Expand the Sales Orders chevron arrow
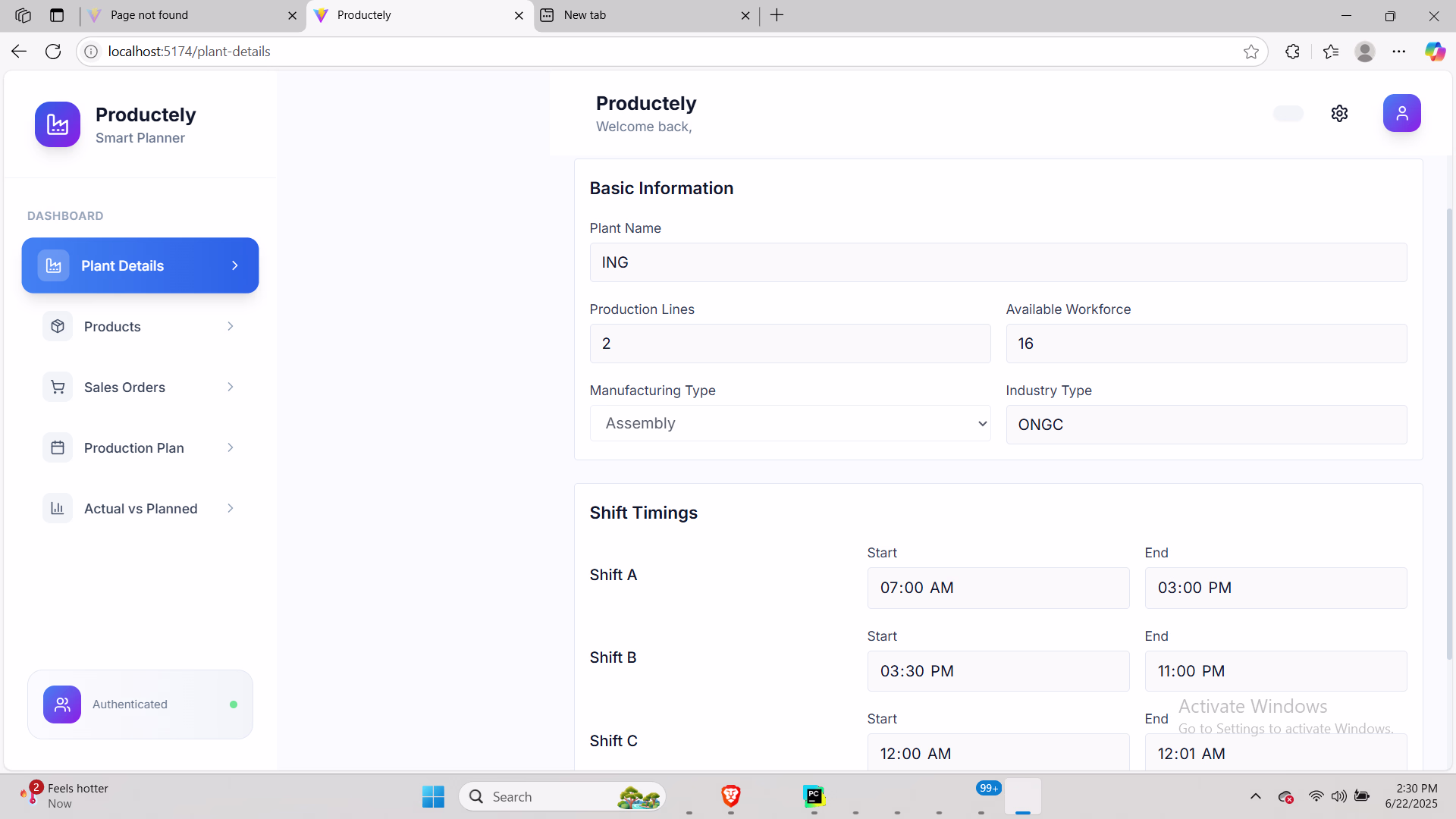 click(x=231, y=387)
